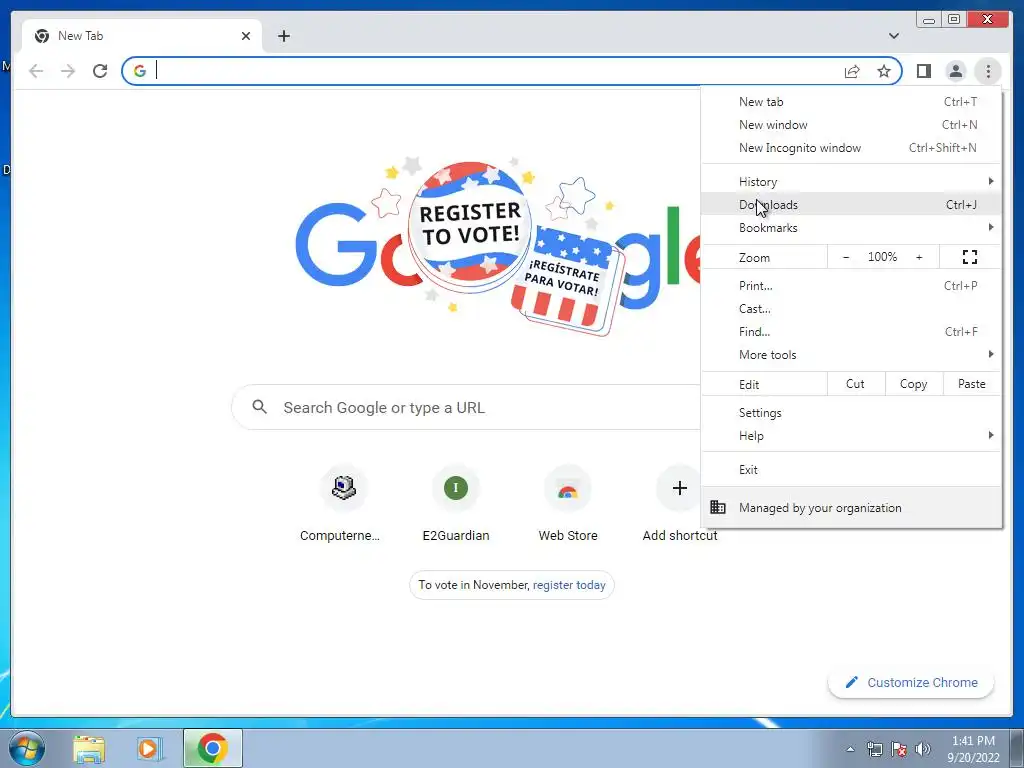This screenshot has height=768, width=1024.
Task: Click Cut in the Edit row
Action: [856, 384]
